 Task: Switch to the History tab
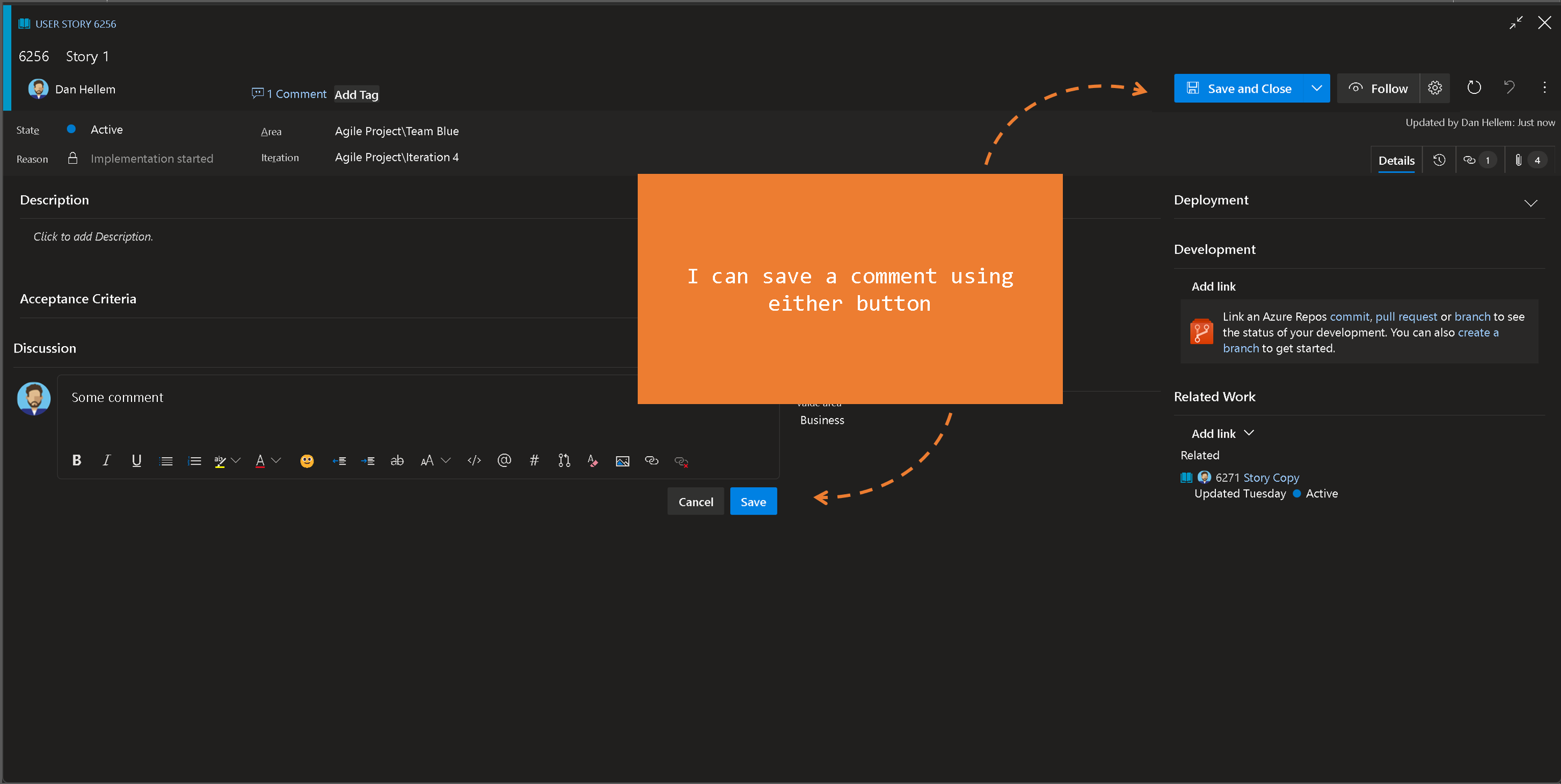pyautogui.click(x=1439, y=160)
